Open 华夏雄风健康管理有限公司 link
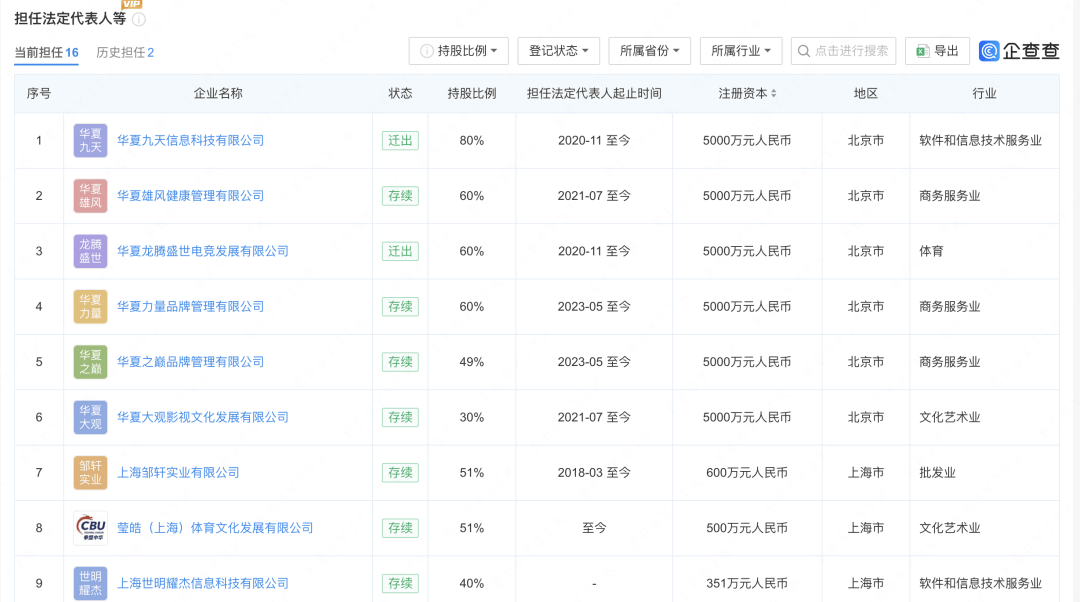The width and height of the screenshot is (1080, 602). click(x=191, y=196)
